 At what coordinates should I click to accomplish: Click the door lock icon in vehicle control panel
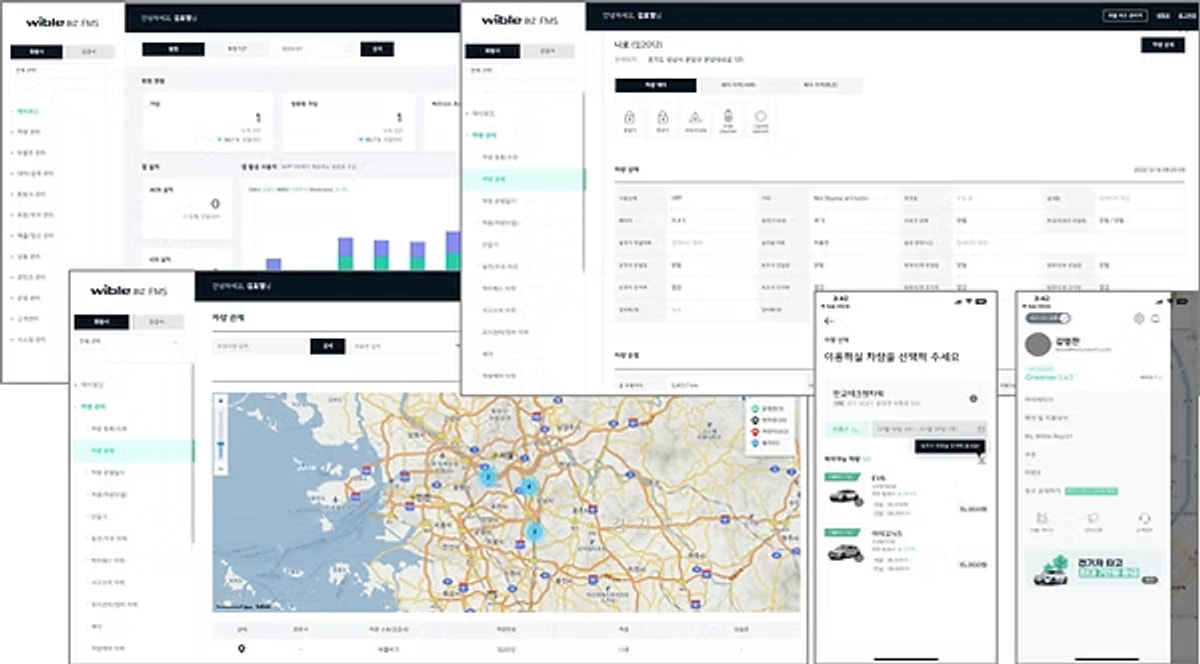[629, 117]
